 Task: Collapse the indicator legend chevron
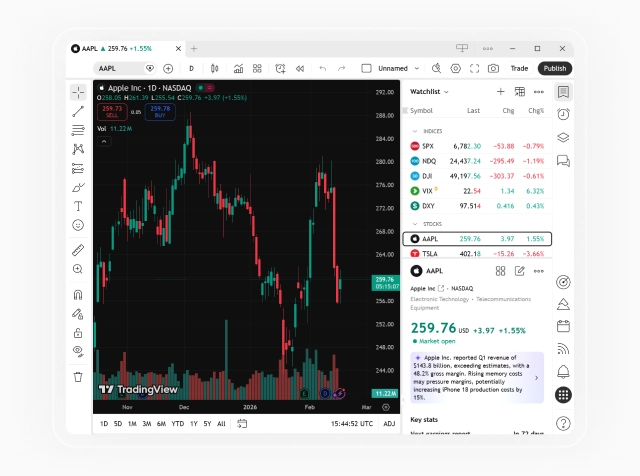pyautogui.click(x=104, y=141)
